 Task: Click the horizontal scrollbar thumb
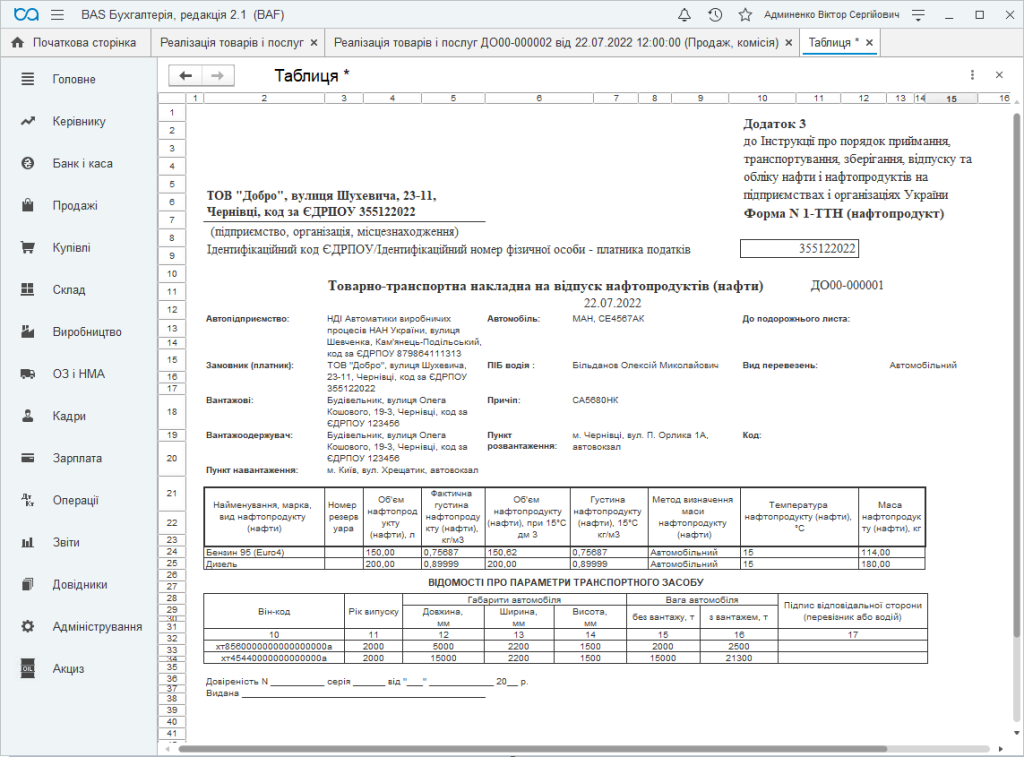click(x=532, y=749)
